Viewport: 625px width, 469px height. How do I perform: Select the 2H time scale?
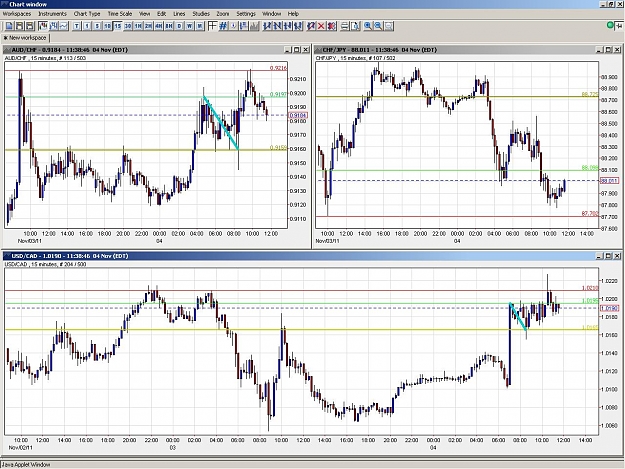[x=148, y=26]
